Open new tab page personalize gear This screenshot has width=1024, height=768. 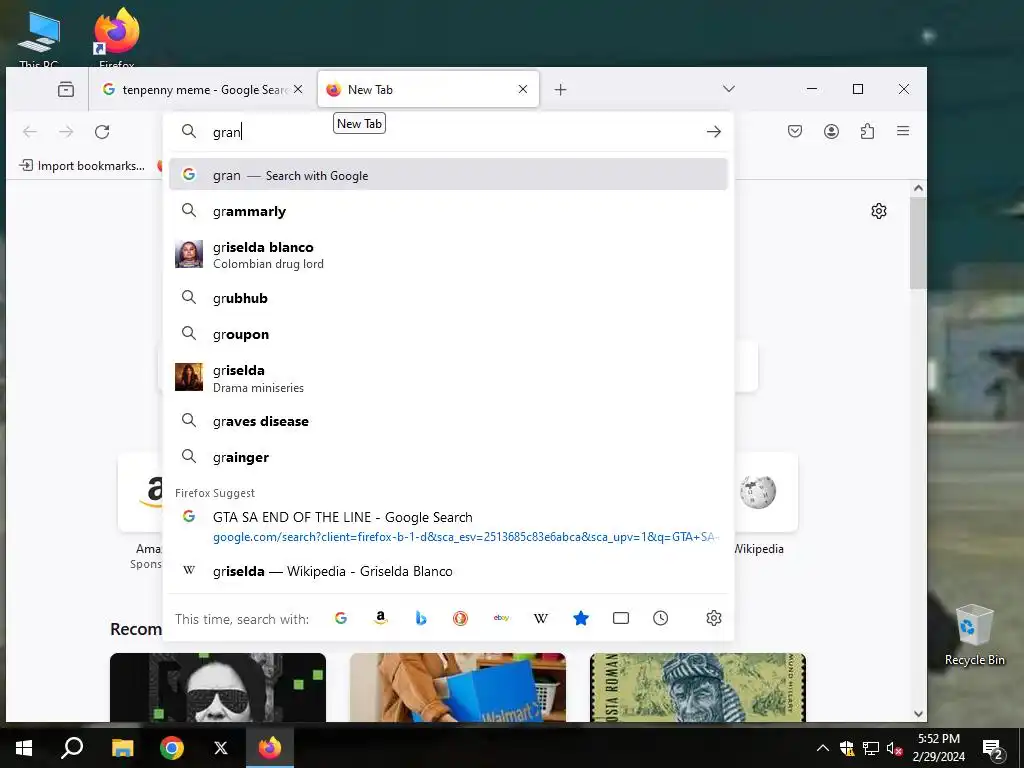pyautogui.click(x=879, y=211)
